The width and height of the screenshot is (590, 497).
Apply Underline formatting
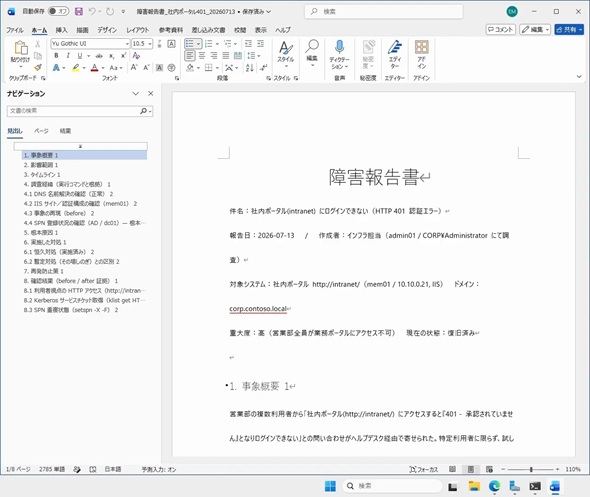(x=79, y=56)
